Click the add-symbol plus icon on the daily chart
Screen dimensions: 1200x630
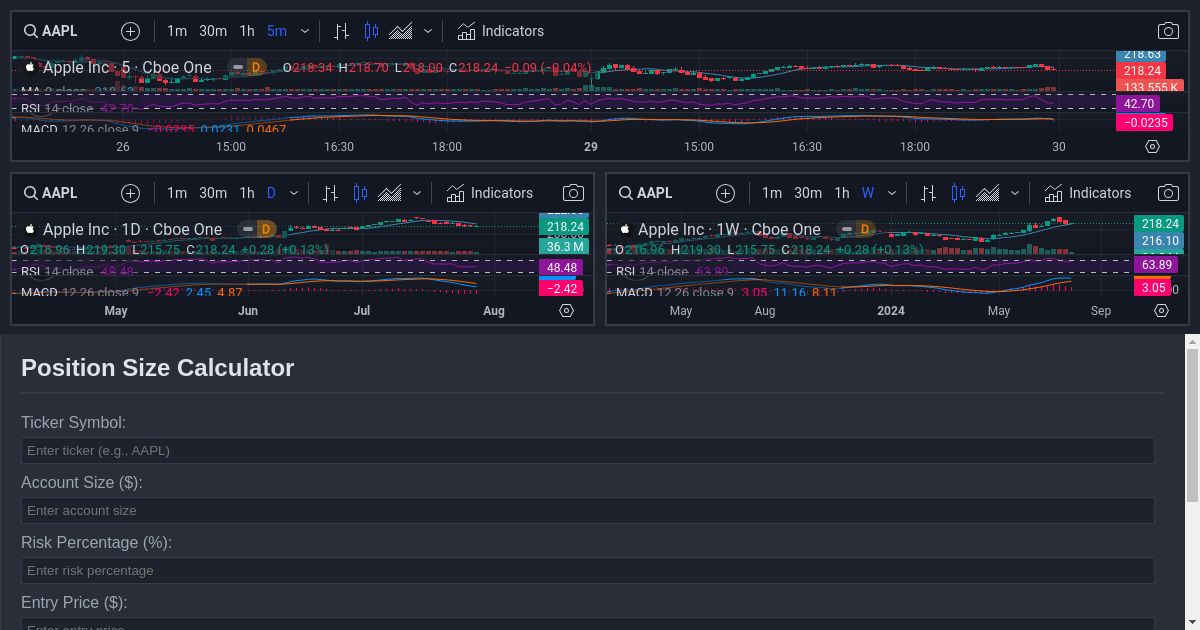(x=130, y=193)
